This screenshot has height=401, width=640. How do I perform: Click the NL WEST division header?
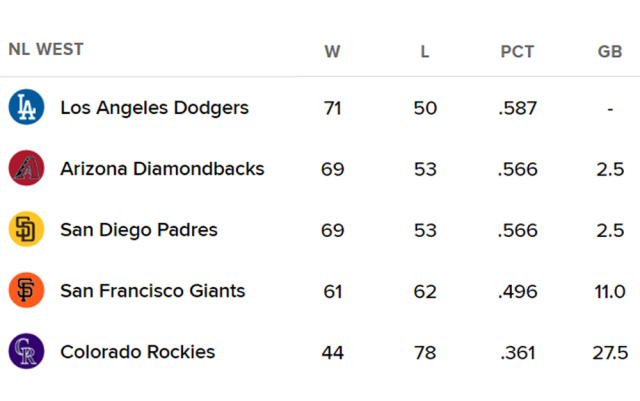46,49
